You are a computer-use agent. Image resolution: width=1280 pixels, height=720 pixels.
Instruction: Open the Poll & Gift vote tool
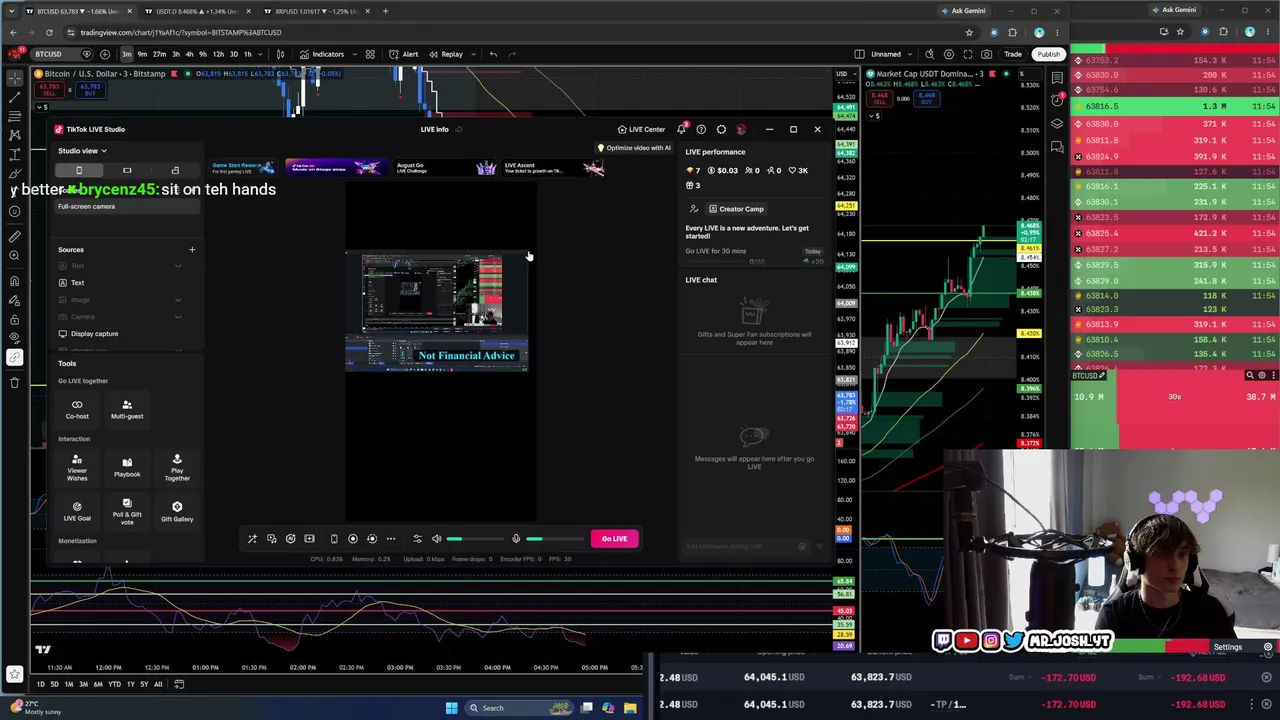click(x=127, y=511)
